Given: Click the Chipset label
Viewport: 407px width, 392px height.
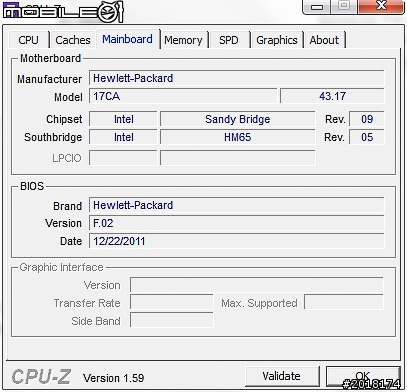Looking at the screenshot, I should (x=64, y=119).
